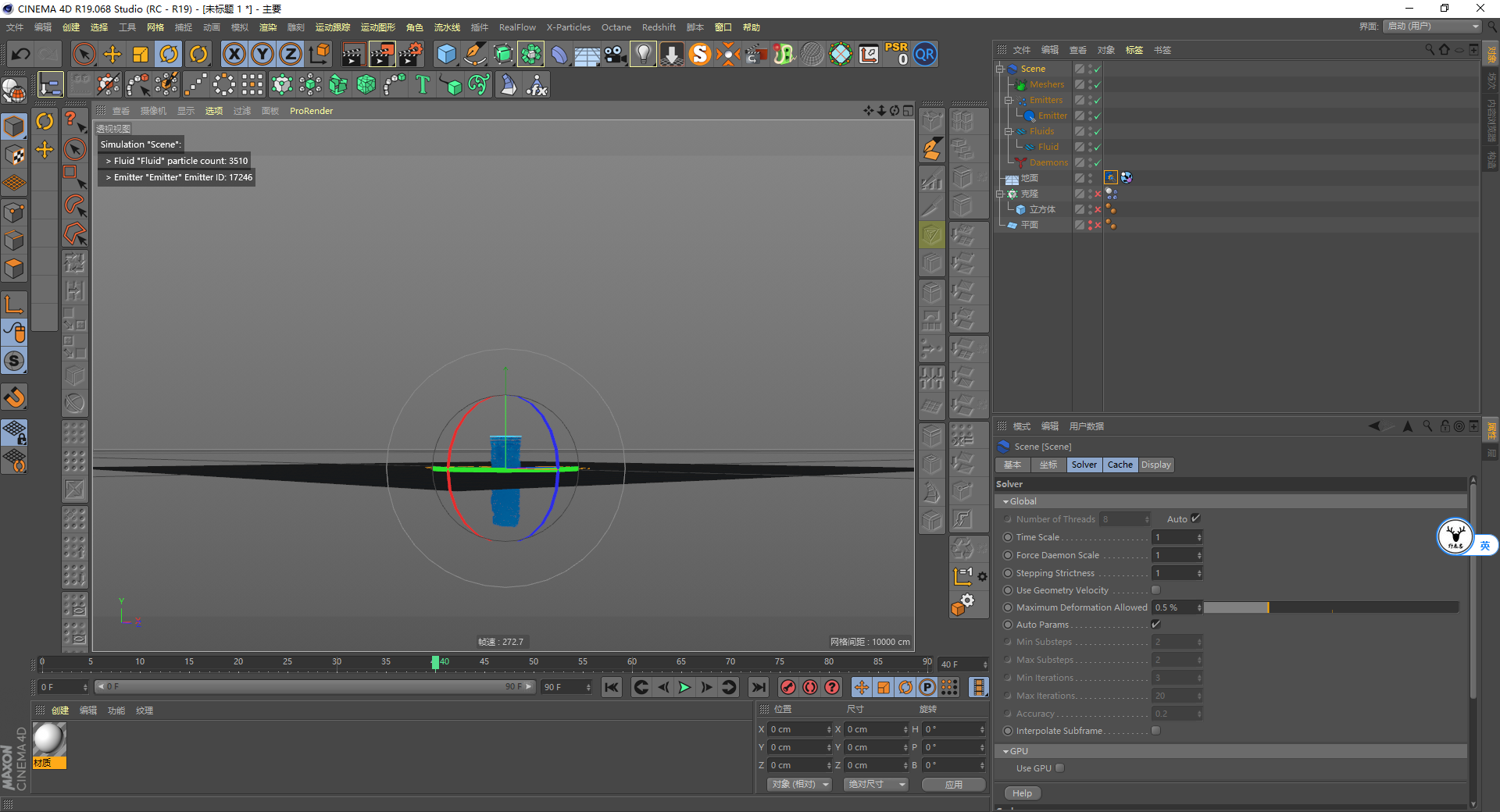The width and height of the screenshot is (1500, 812).
Task: Toggle the X axis lock icon
Action: (234, 54)
